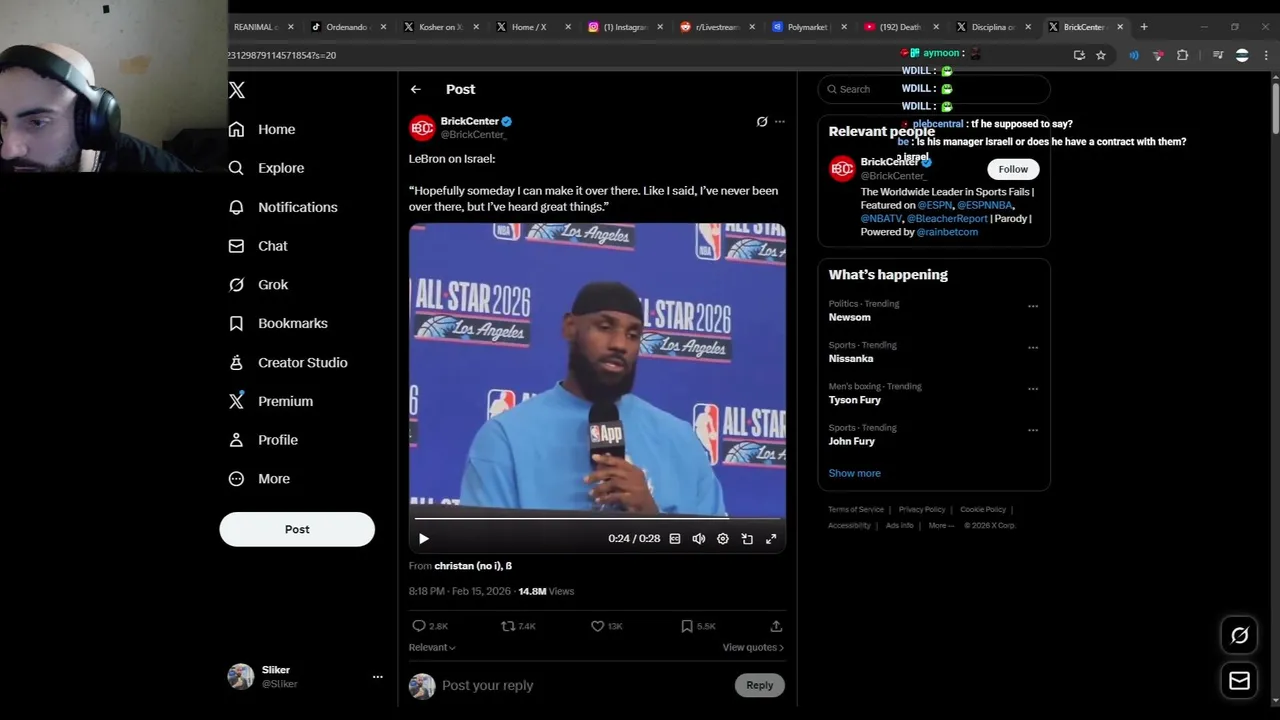Image resolution: width=1280 pixels, height=720 pixels.
Task: Open options for Newsom trend
Action: pyautogui.click(x=1033, y=306)
